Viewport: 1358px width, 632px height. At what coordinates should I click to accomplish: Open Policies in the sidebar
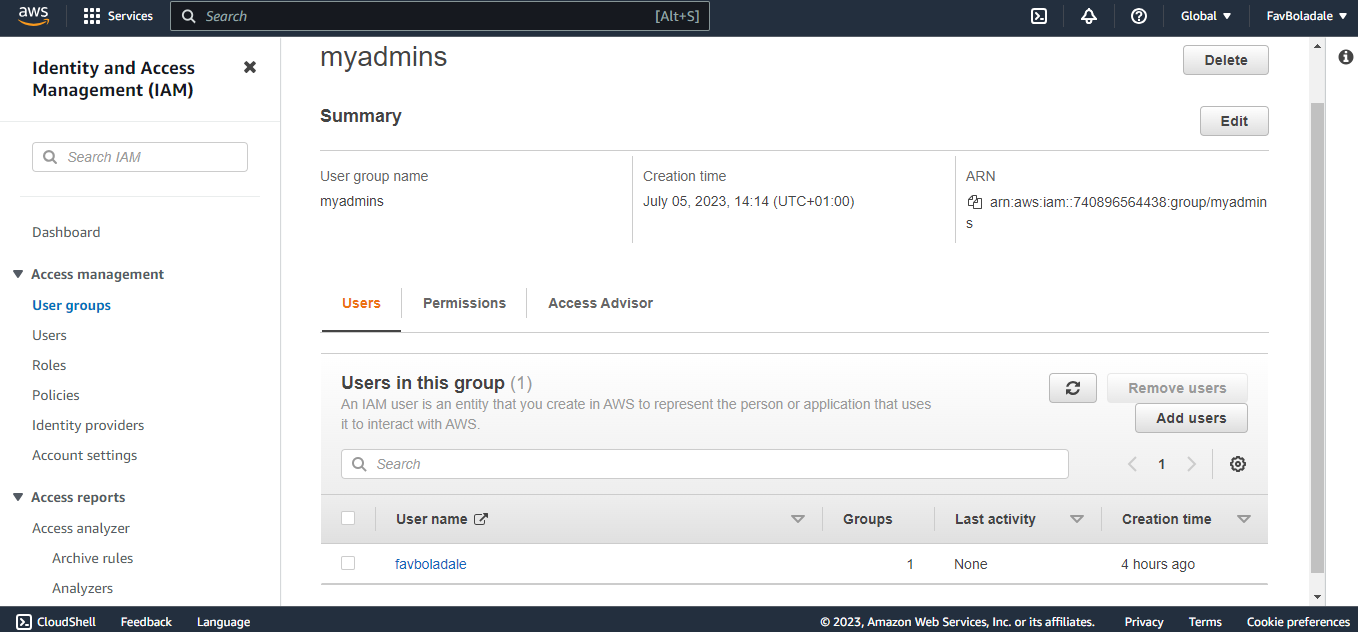click(56, 395)
